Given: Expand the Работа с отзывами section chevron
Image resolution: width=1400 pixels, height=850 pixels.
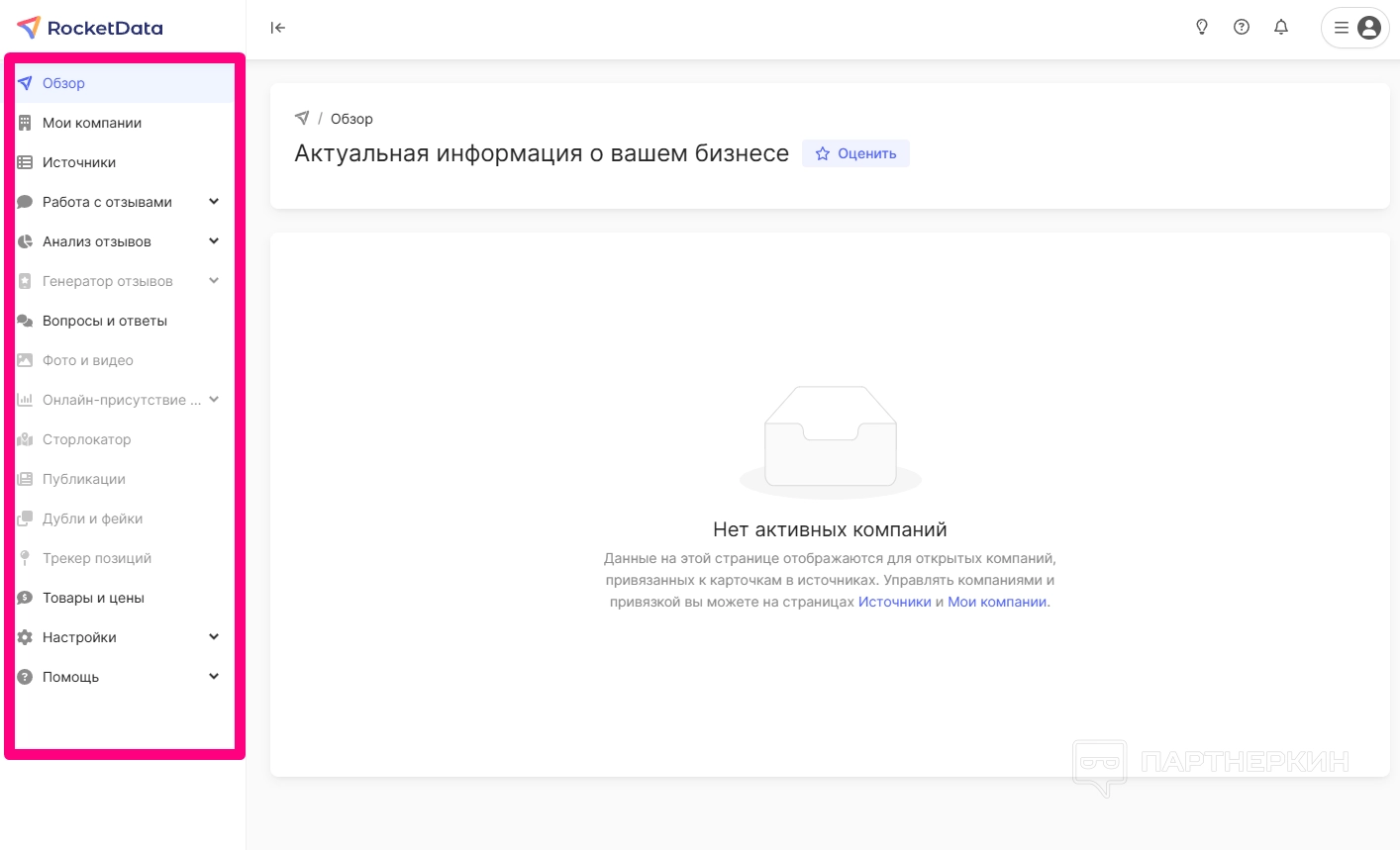Looking at the screenshot, I should click(214, 202).
